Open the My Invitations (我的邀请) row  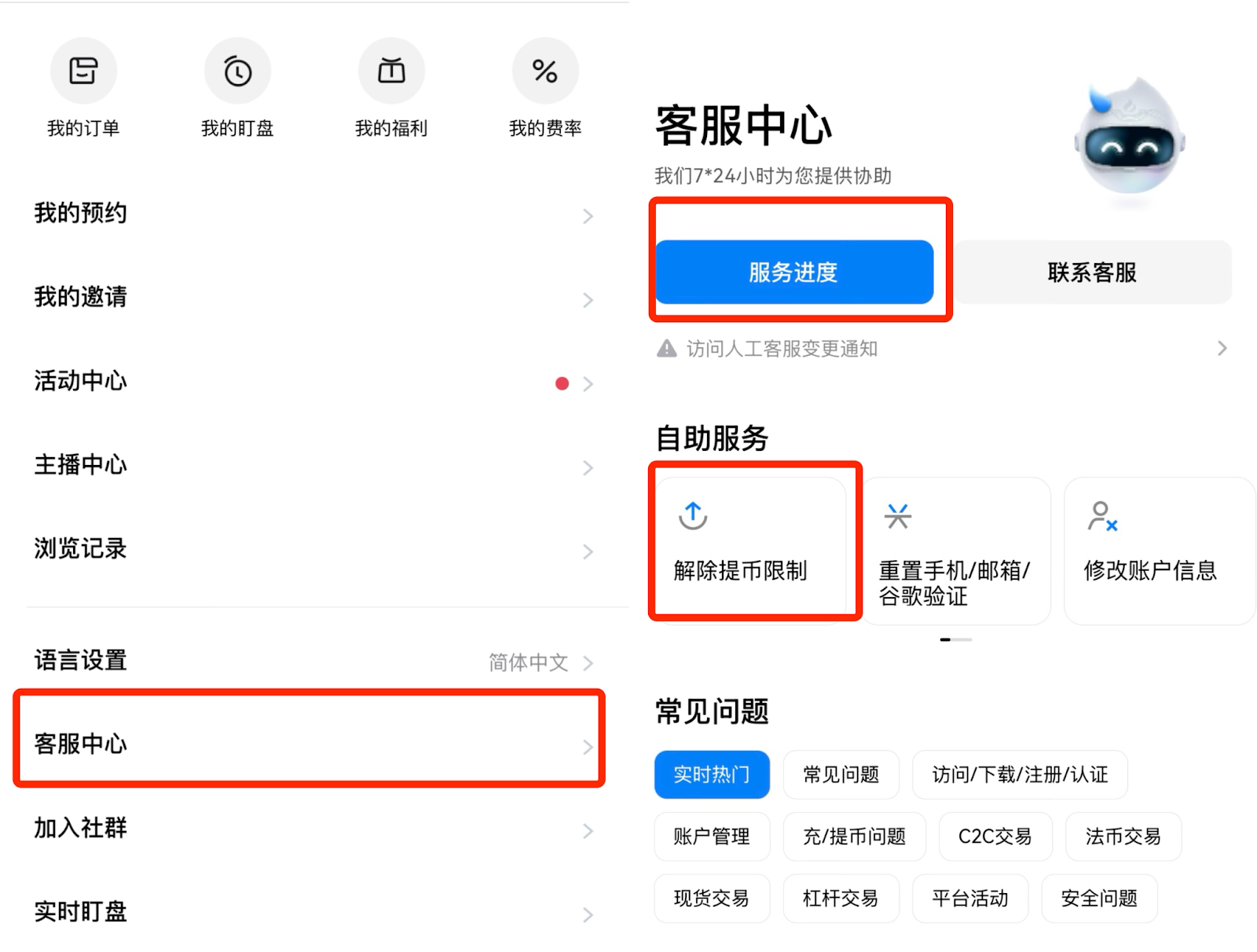(314, 298)
